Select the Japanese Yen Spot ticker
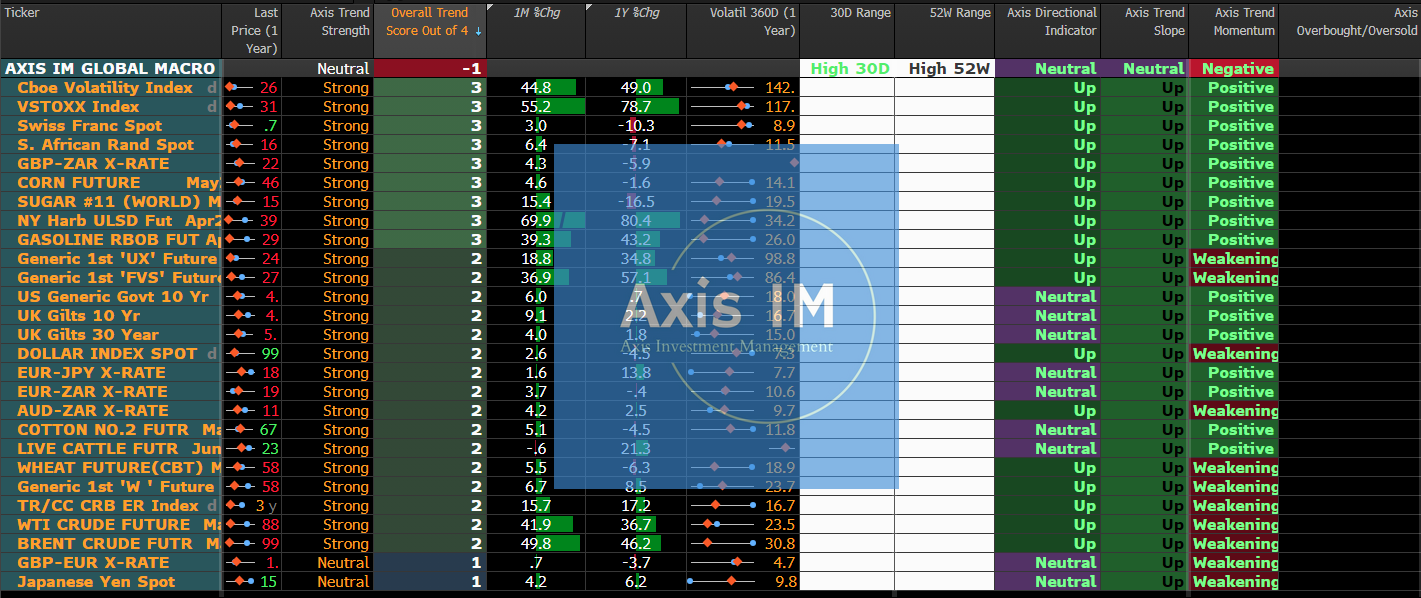The width and height of the screenshot is (1421, 598). (96, 582)
